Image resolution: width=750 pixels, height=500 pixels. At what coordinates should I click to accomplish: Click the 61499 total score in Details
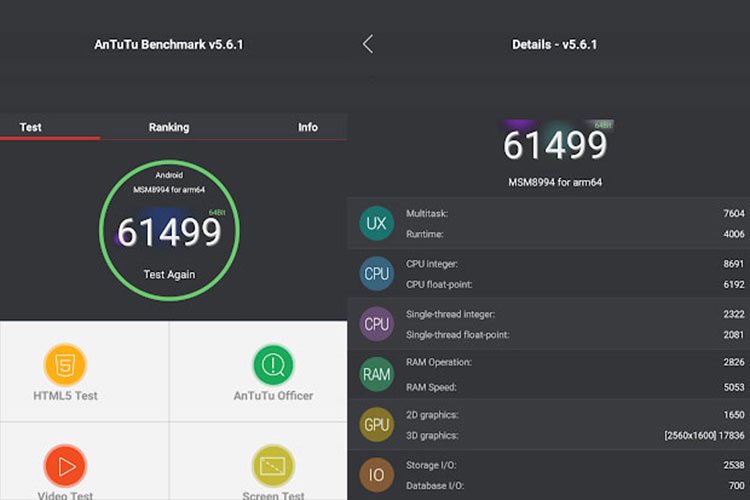[x=555, y=145]
